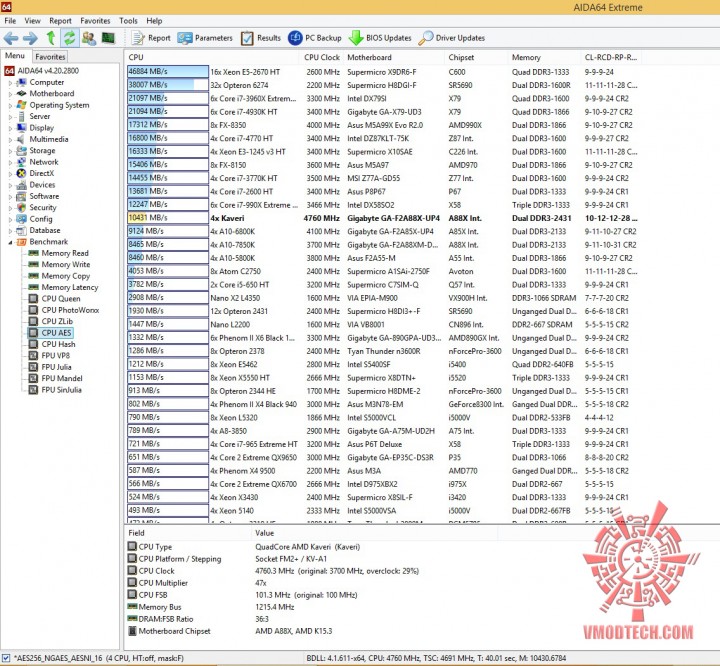720x666 pixels.
Task: Expand the Computer tree node
Action: 10,83
